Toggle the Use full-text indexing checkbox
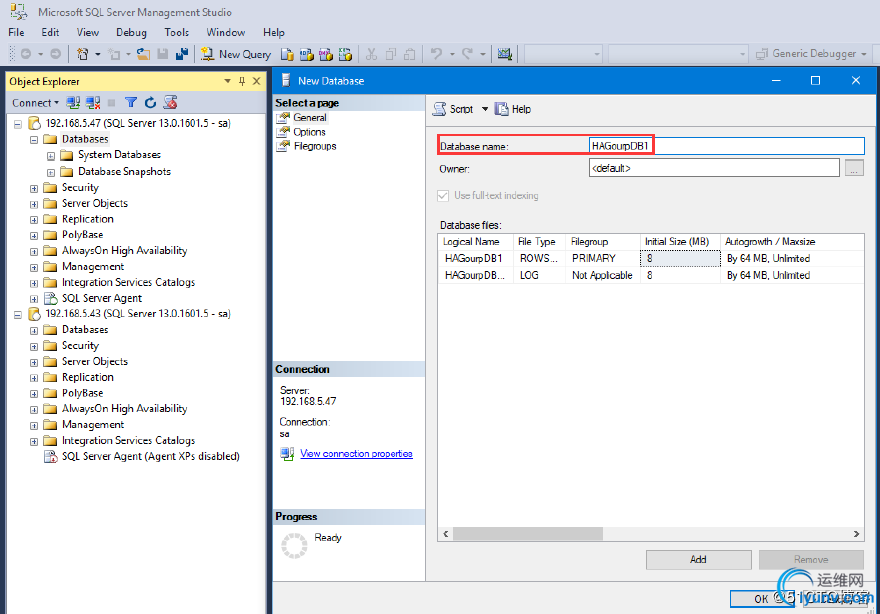This screenshot has height=614, width=880. 443,195
